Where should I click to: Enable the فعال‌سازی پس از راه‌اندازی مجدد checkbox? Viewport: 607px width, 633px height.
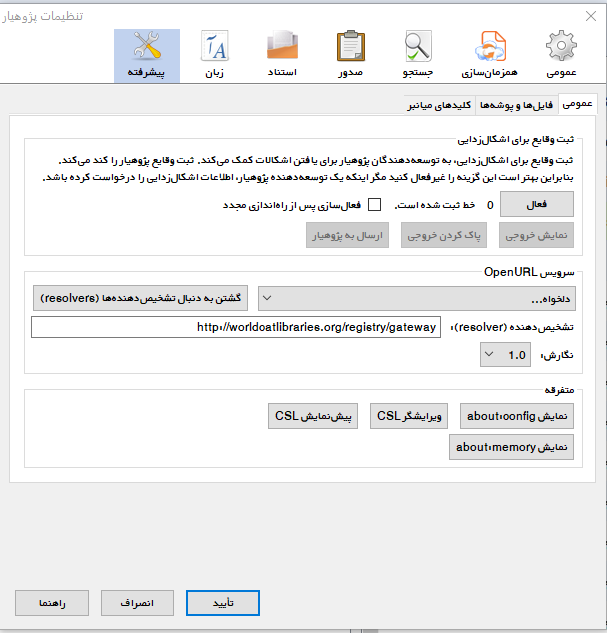tap(375, 205)
